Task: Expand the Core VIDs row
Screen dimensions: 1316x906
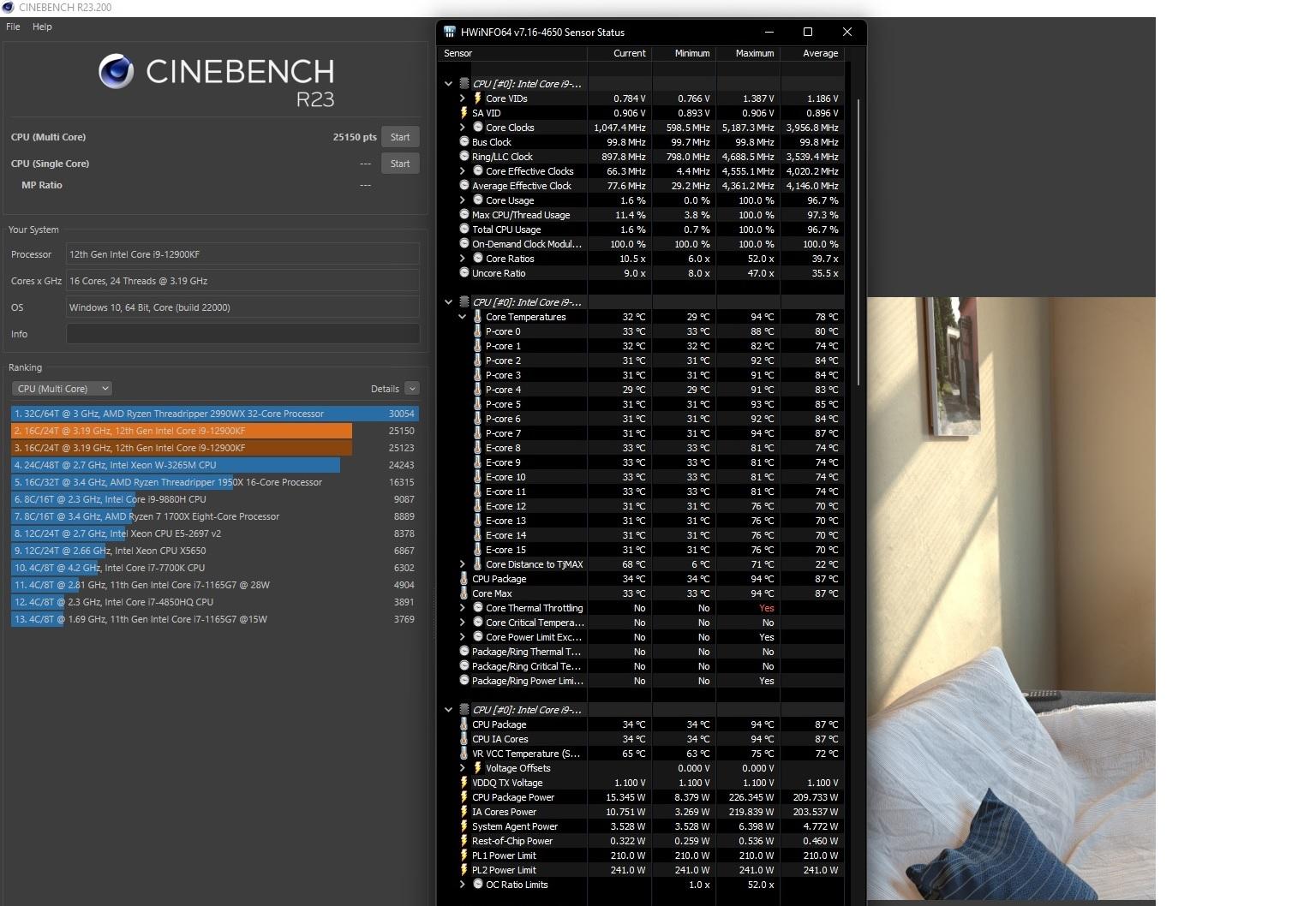Action: coord(463,98)
